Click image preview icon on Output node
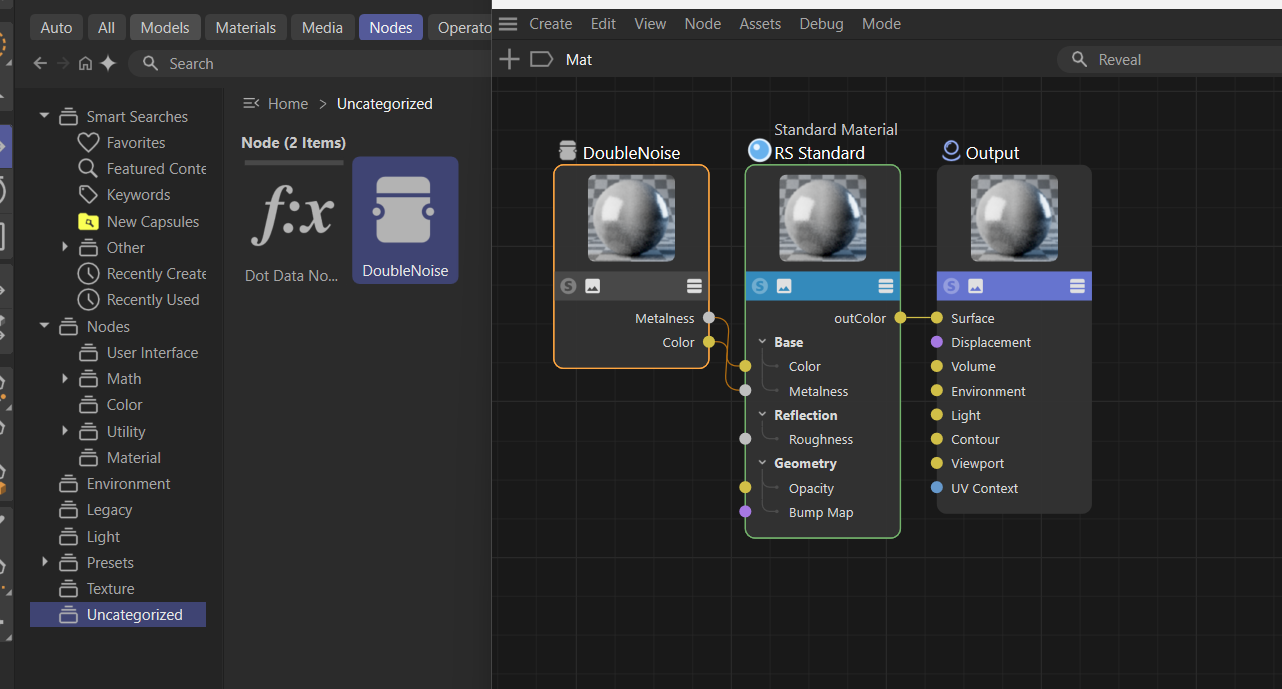This screenshot has width=1282, height=689. (x=975, y=286)
